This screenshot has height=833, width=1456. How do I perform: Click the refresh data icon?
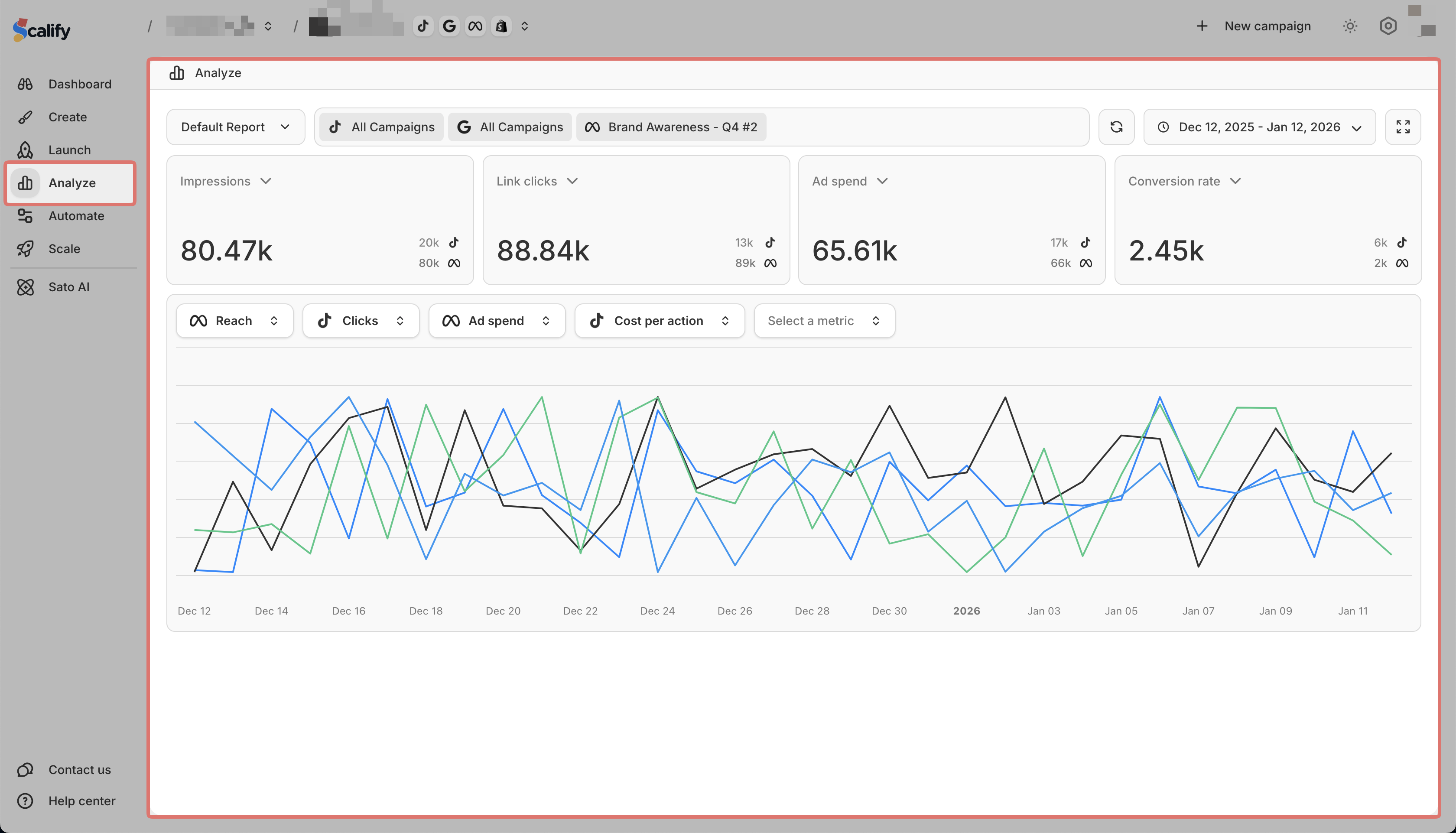click(x=1116, y=127)
